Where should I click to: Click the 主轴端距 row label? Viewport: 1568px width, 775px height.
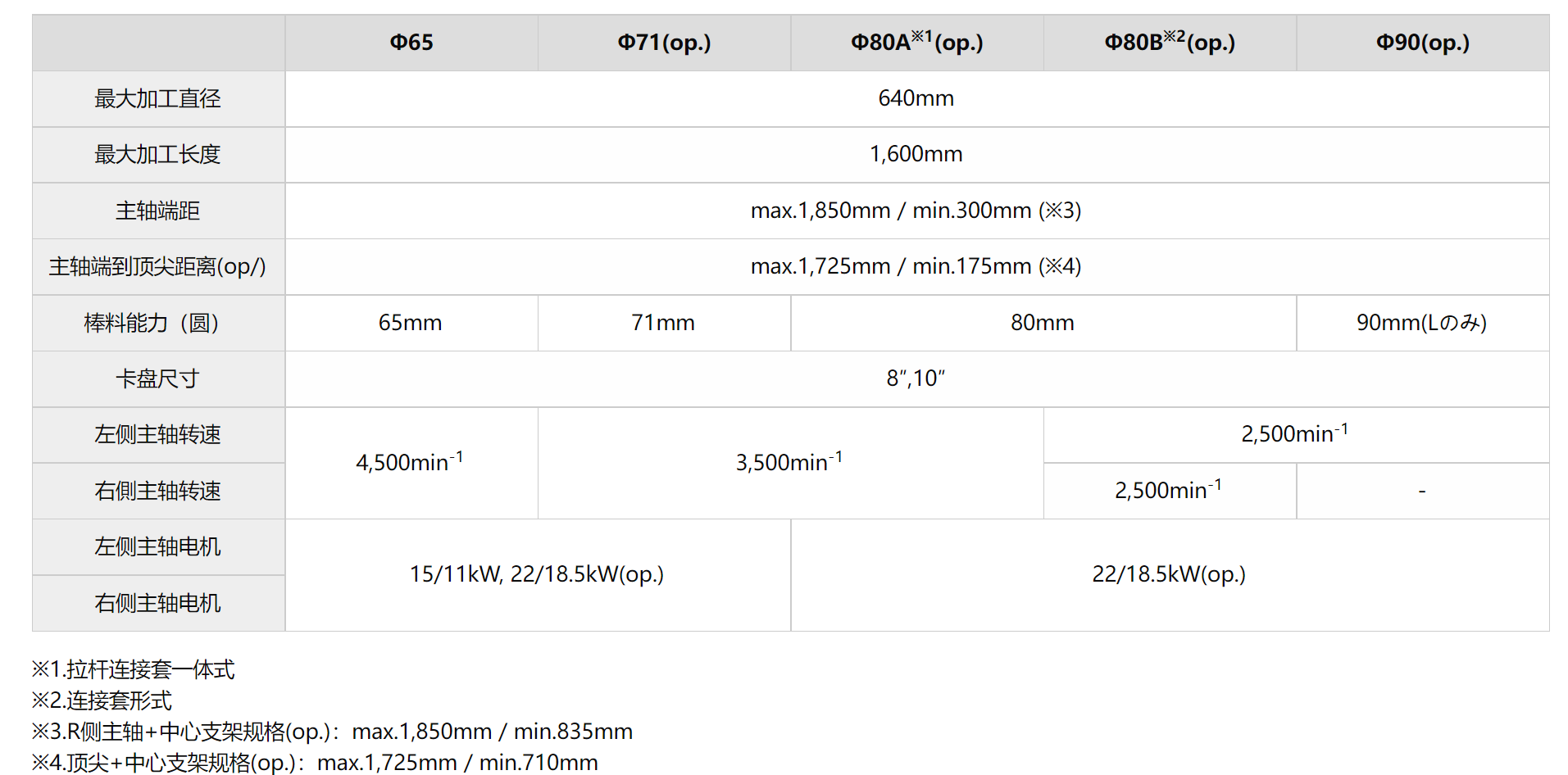click(x=157, y=211)
